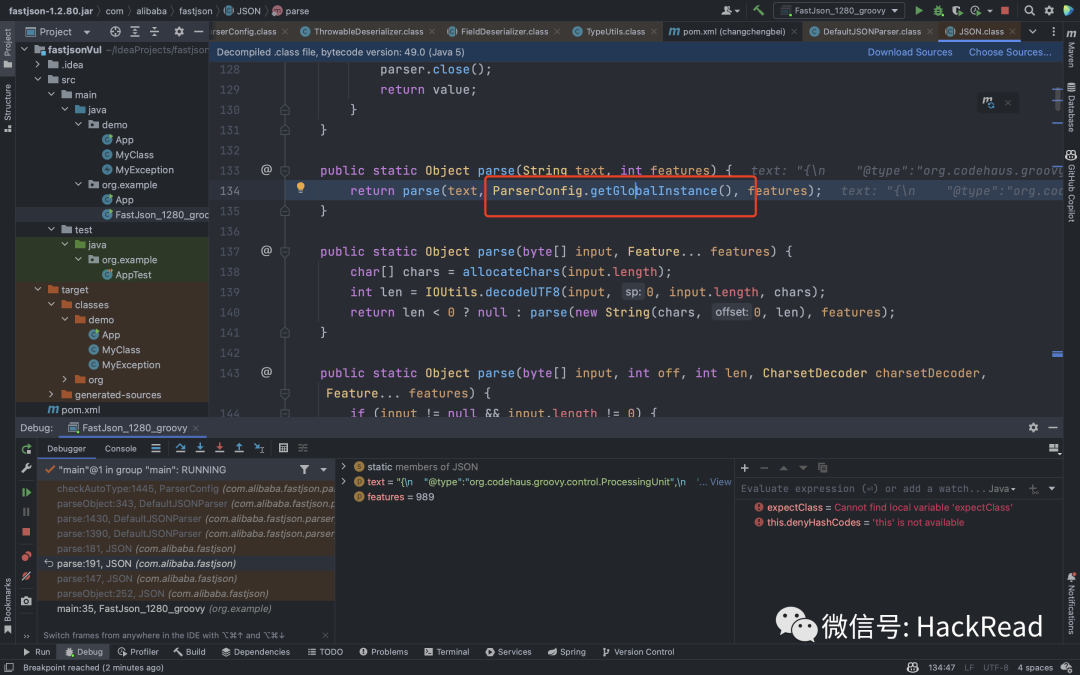Viewport: 1080px width, 675px height.
Task: Toggle Run tool window button
Action: (37, 652)
